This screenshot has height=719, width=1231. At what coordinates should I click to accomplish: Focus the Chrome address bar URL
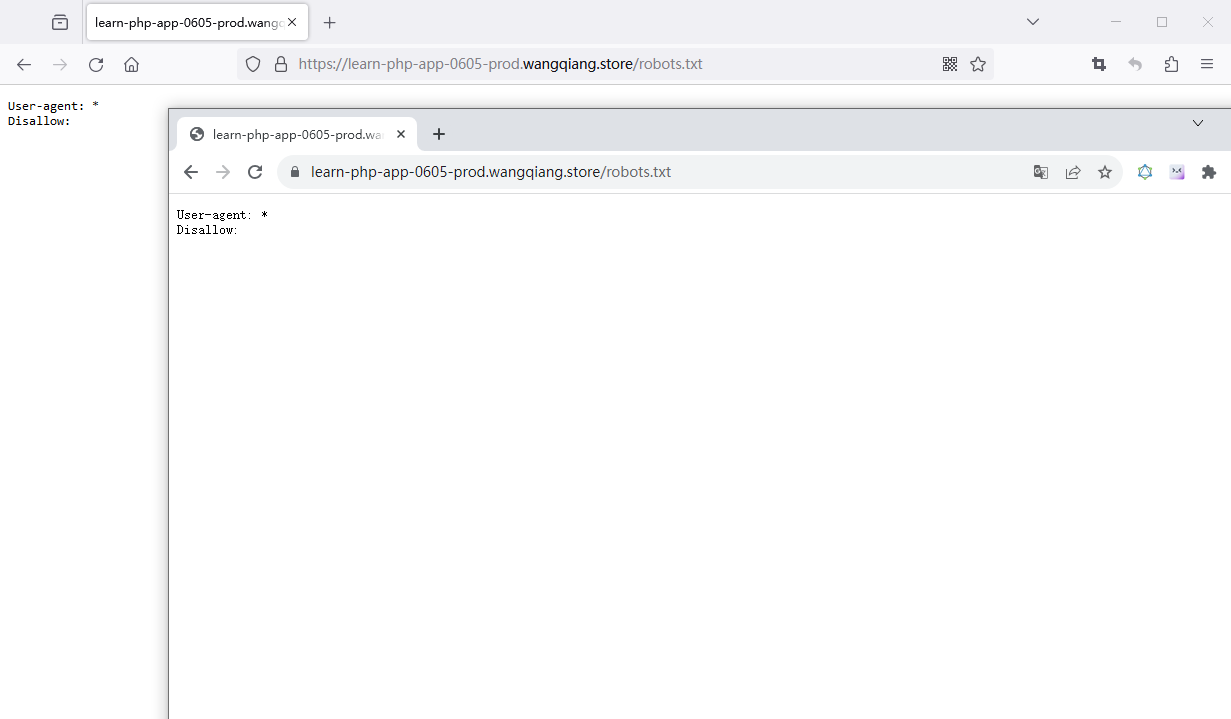[x=491, y=172]
